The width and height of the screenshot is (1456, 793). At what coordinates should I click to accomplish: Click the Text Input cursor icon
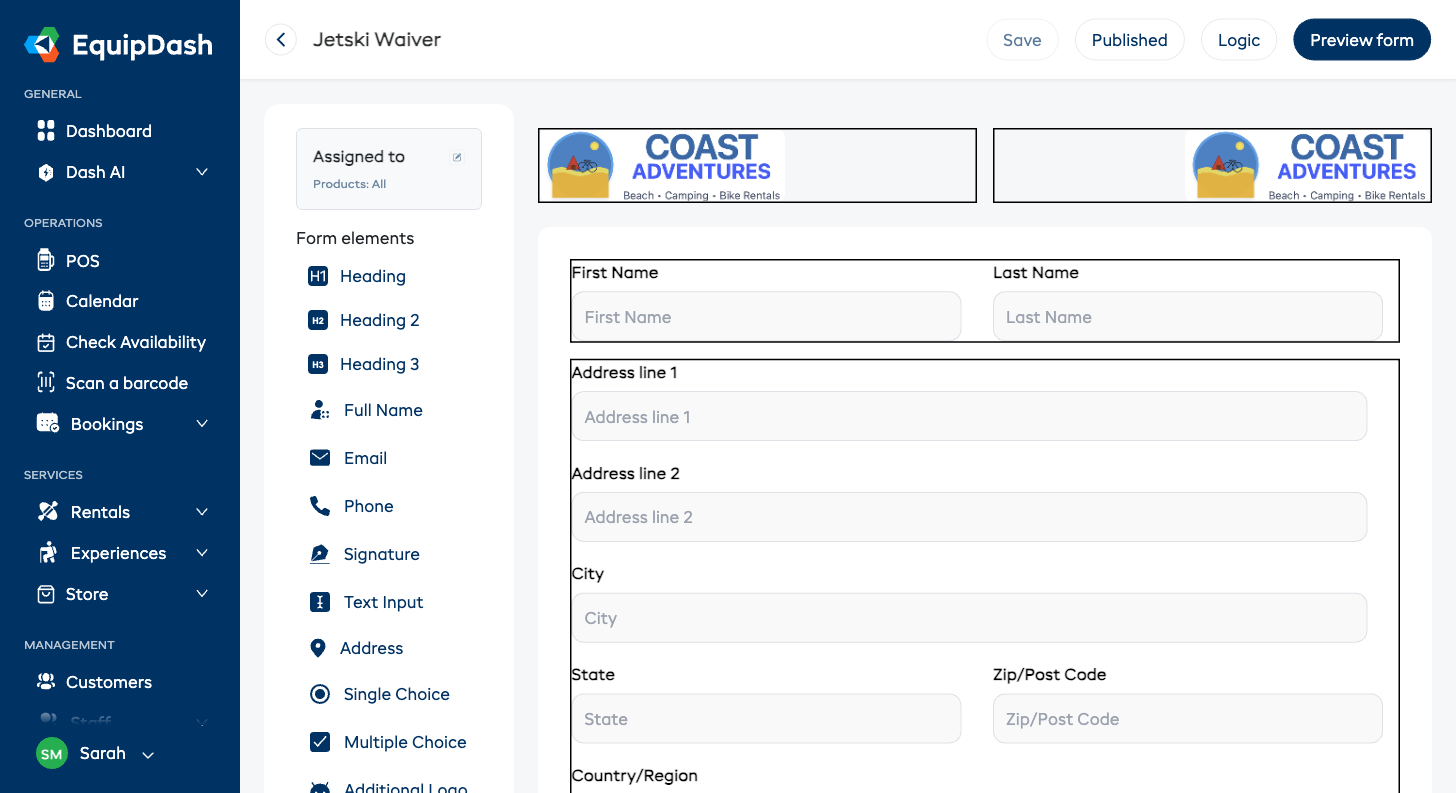(320, 602)
